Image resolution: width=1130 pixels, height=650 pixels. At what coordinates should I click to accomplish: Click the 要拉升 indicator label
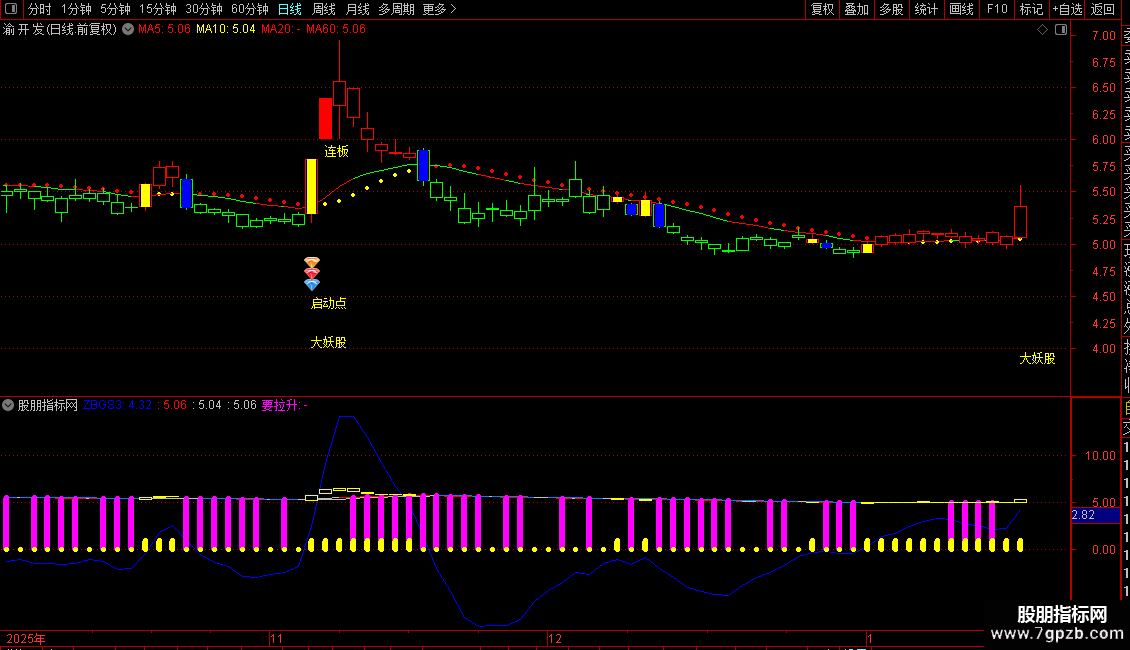tap(284, 405)
